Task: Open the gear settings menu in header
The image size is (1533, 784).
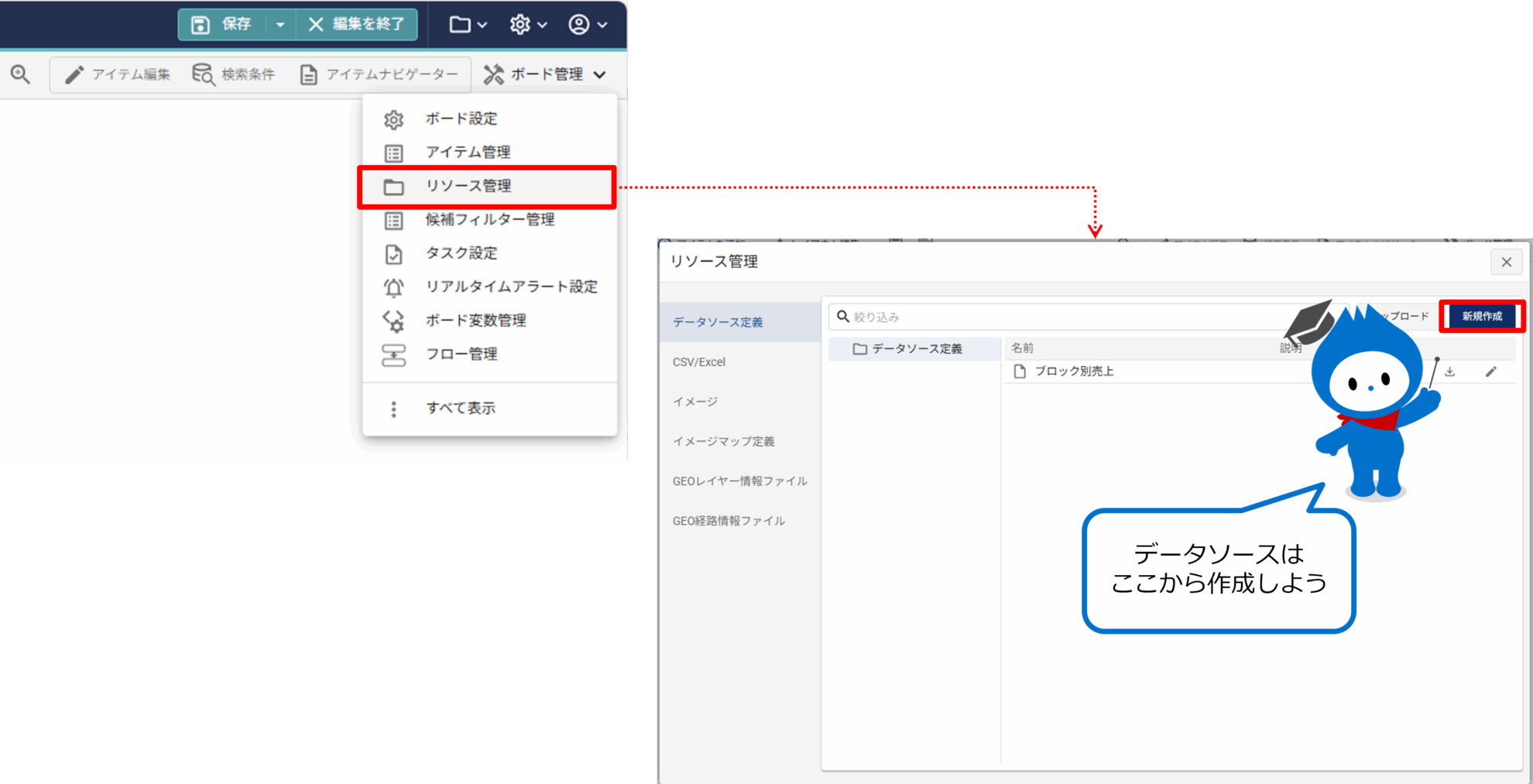Action: click(x=528, y=25)
